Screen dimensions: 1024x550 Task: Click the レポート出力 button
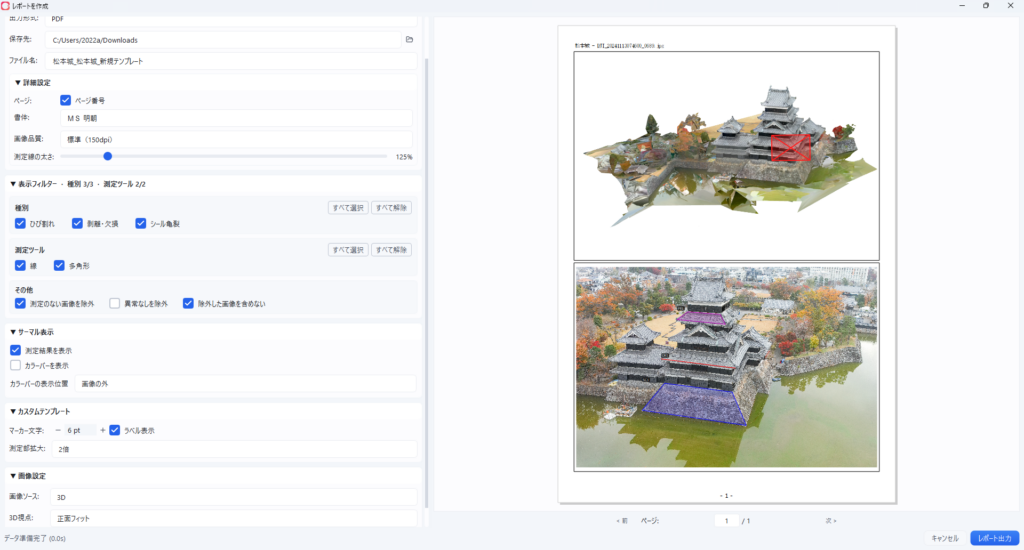[x=995, y=538]
